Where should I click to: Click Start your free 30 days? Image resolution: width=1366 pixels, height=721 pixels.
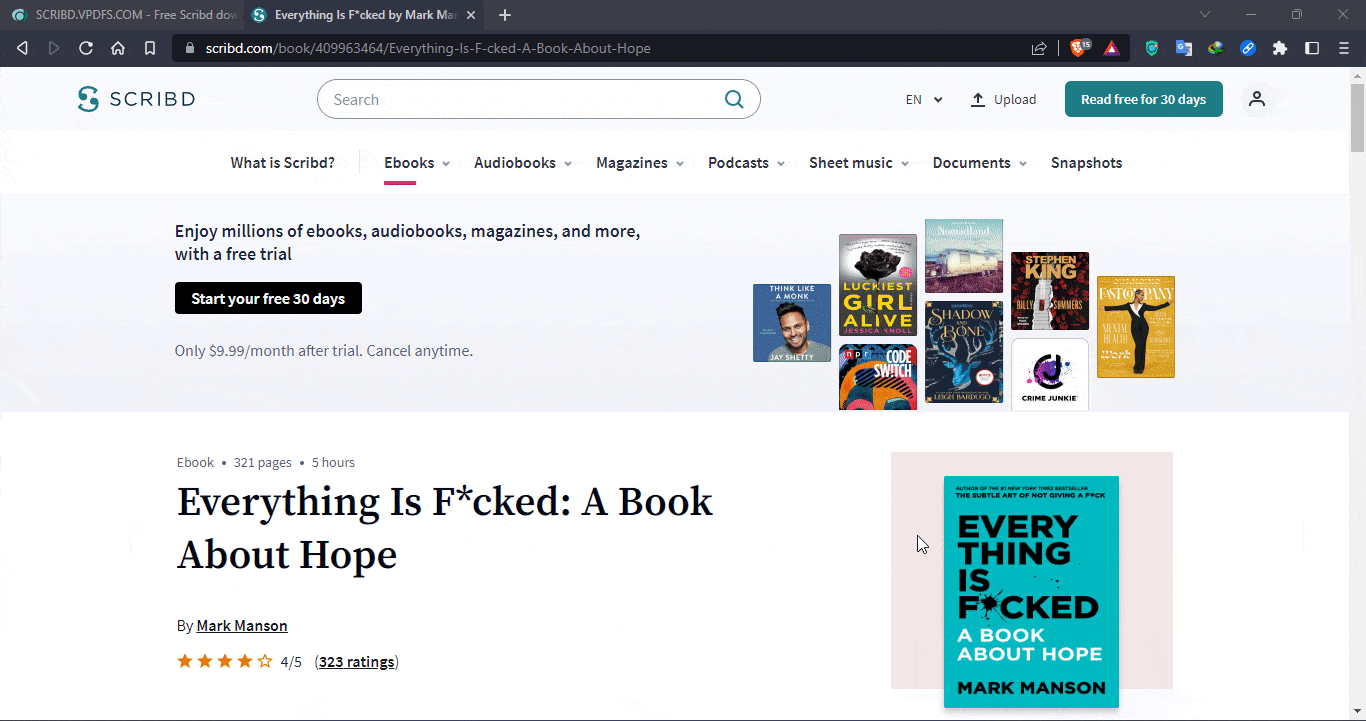click(268, 298)
